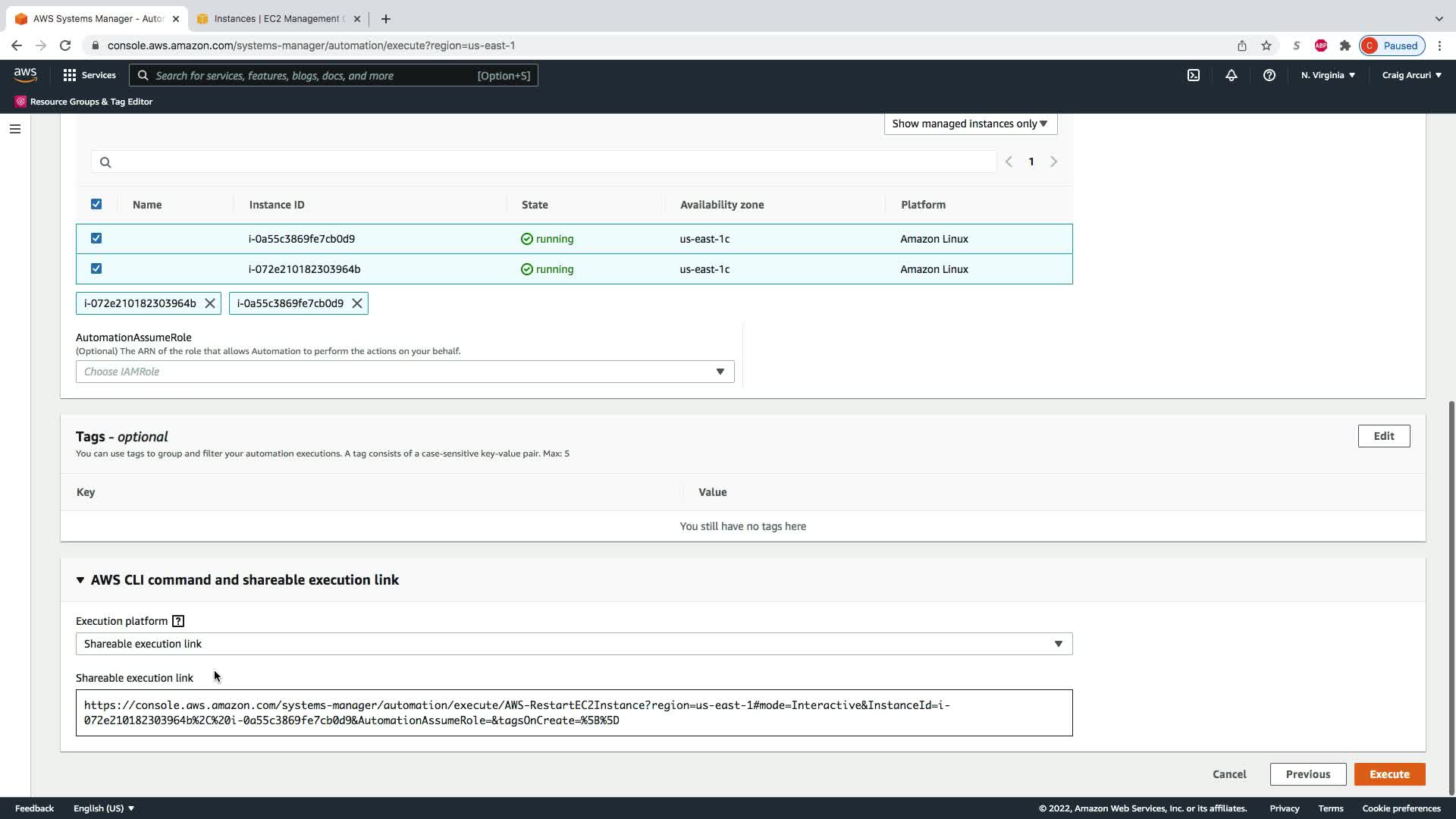
Task: Uncheck instance i-072e210182303964b row checkbox
Action: click(x=96, y=268)
